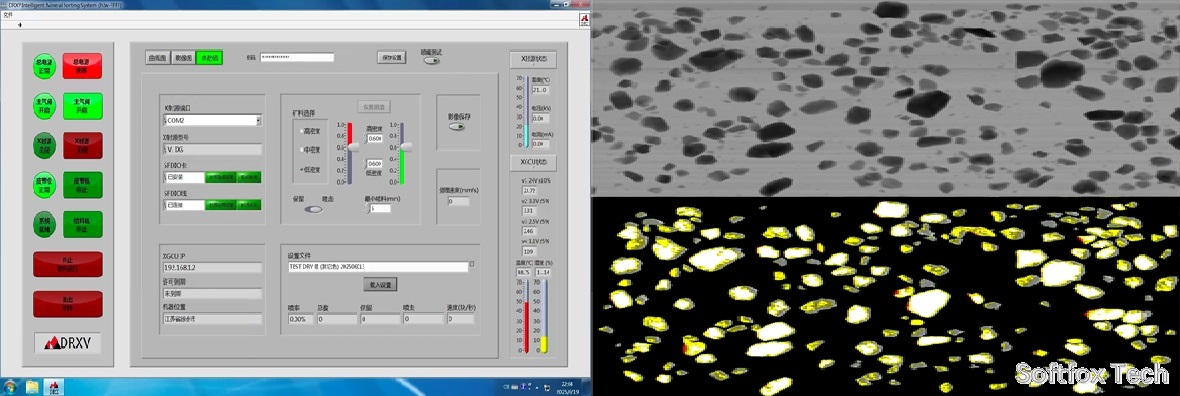Click the V. DG X-ray source model field
The image size is (1180, 396).
(x=212, y=150)
